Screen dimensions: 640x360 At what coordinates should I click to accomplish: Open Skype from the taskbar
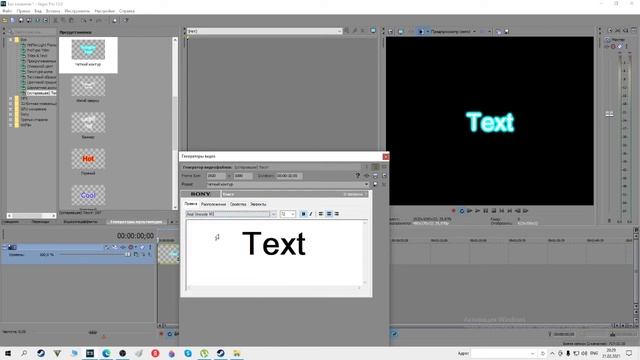click(188, 353)
